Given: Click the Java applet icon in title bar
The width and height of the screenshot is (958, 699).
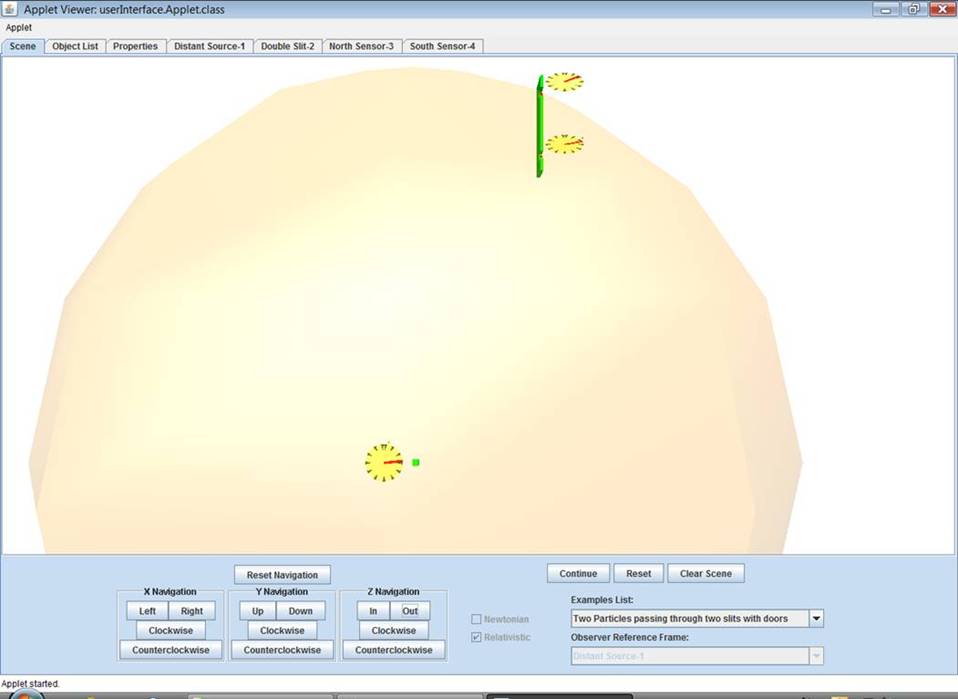Looking at the screenshot, I should point(10,9).
